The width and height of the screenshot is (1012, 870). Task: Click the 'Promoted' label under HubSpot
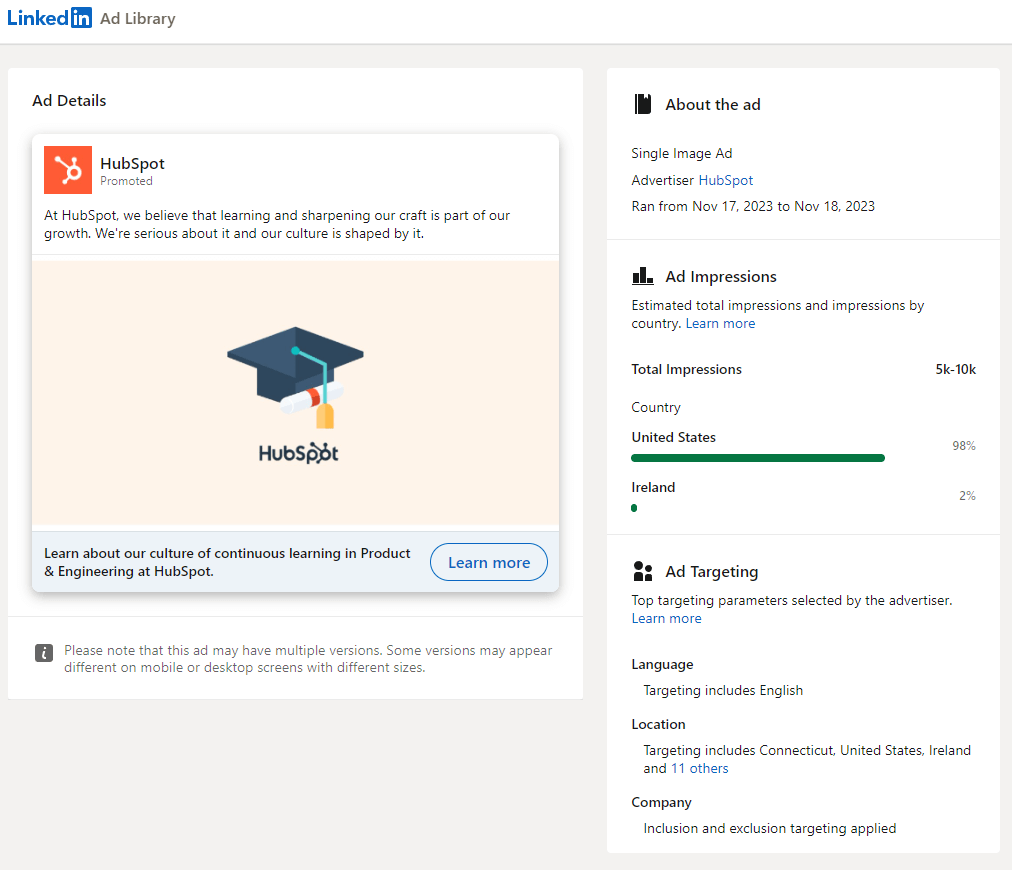coord(126,182)
